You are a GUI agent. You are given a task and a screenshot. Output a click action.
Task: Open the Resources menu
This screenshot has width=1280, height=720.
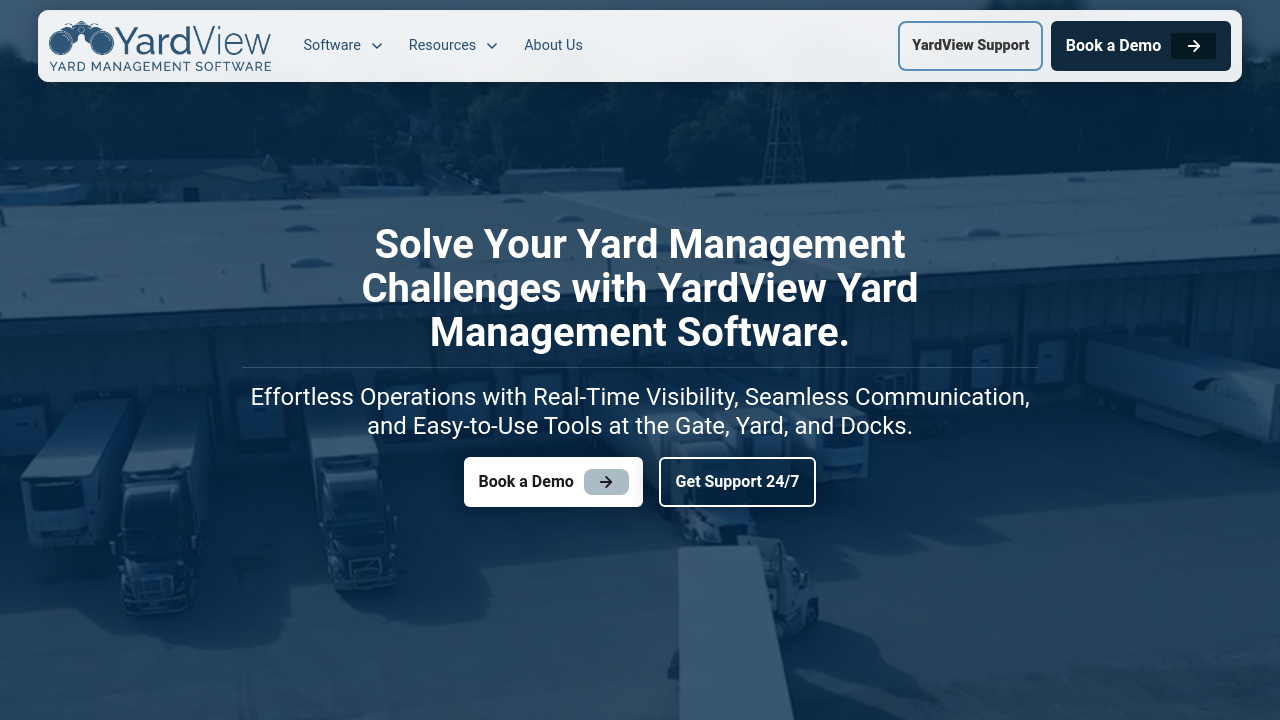click(442, 45)
